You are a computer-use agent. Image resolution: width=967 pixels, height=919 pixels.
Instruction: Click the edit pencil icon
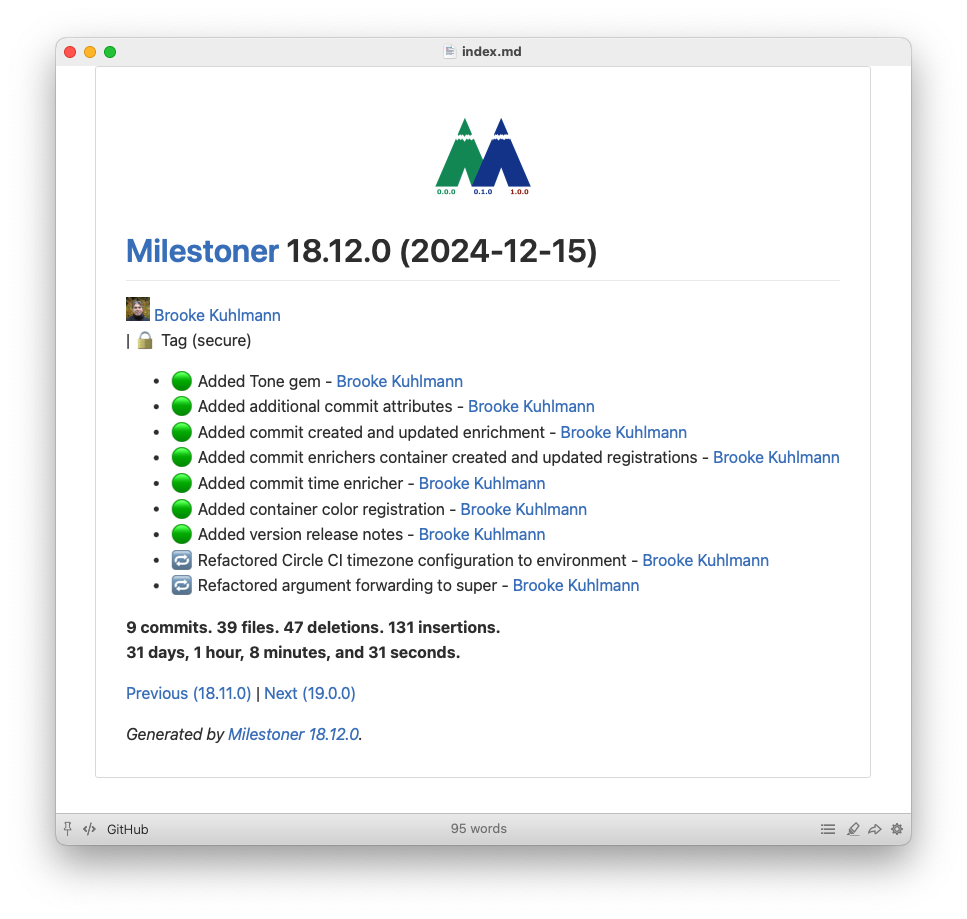tap(853, 829)
